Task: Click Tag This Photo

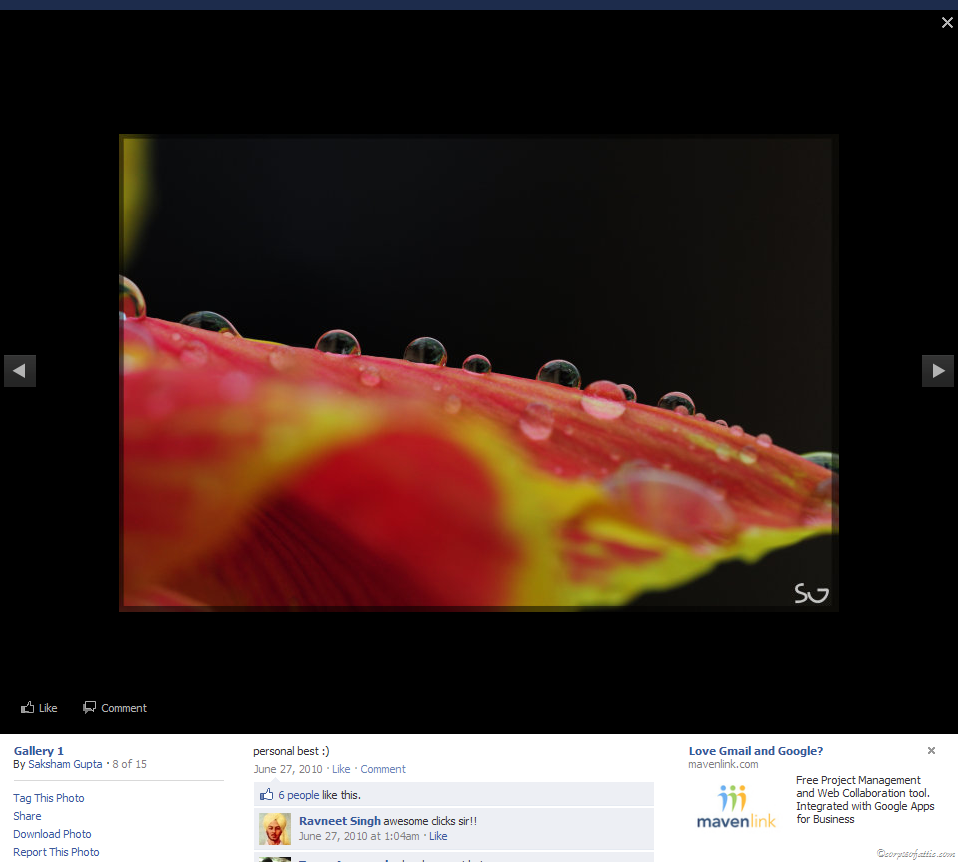Action: (49, 798)
